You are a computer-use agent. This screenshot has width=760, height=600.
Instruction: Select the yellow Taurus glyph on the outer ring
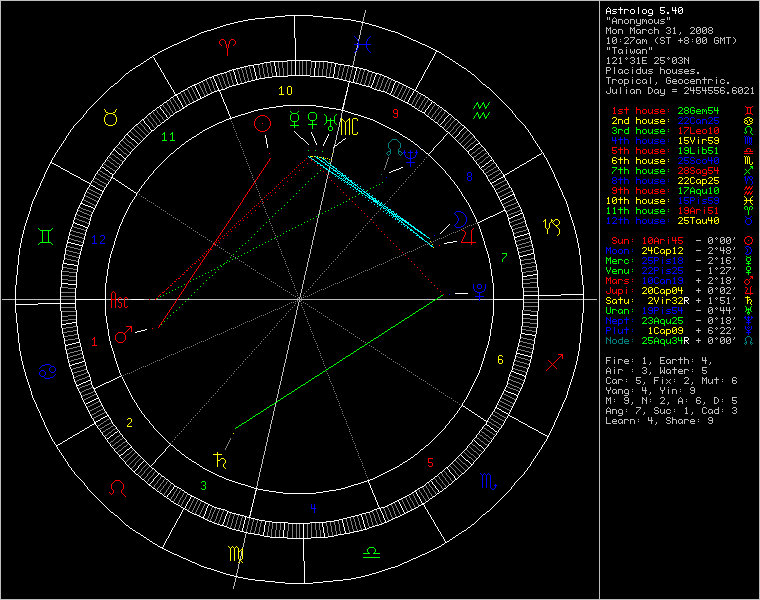pos(111,117)
